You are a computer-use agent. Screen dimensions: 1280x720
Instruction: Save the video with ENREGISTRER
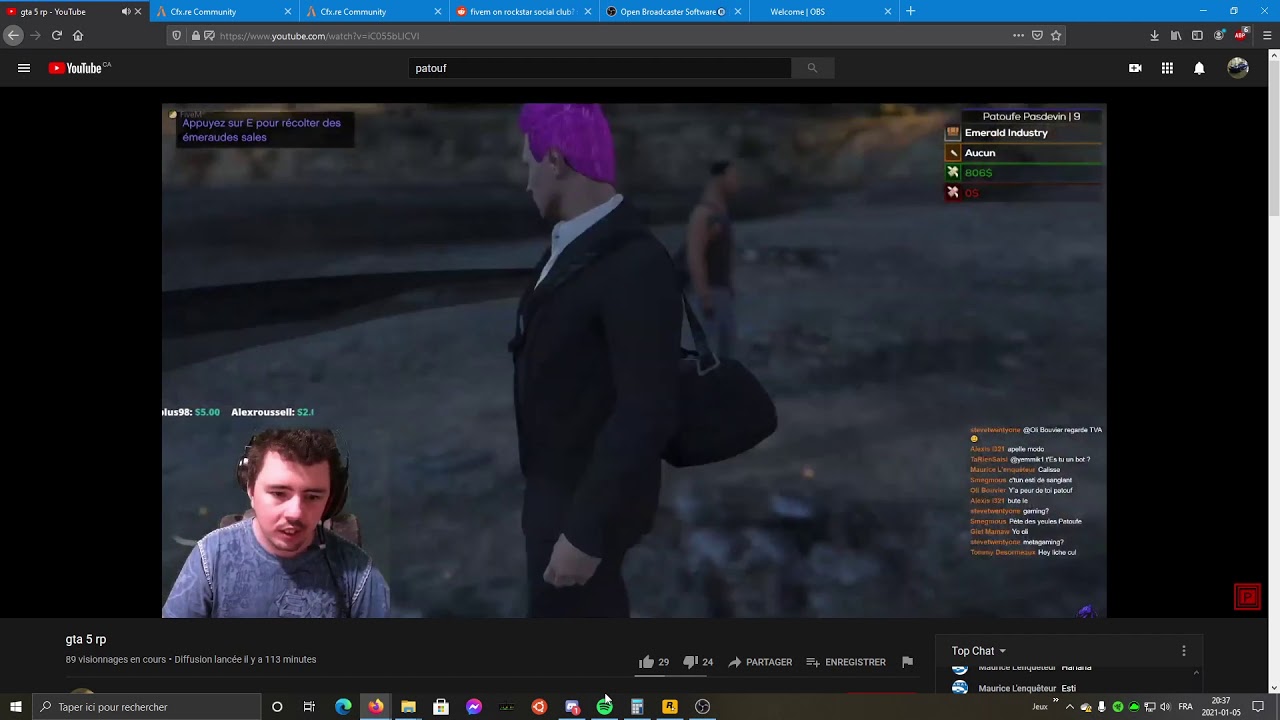(846, 662)
